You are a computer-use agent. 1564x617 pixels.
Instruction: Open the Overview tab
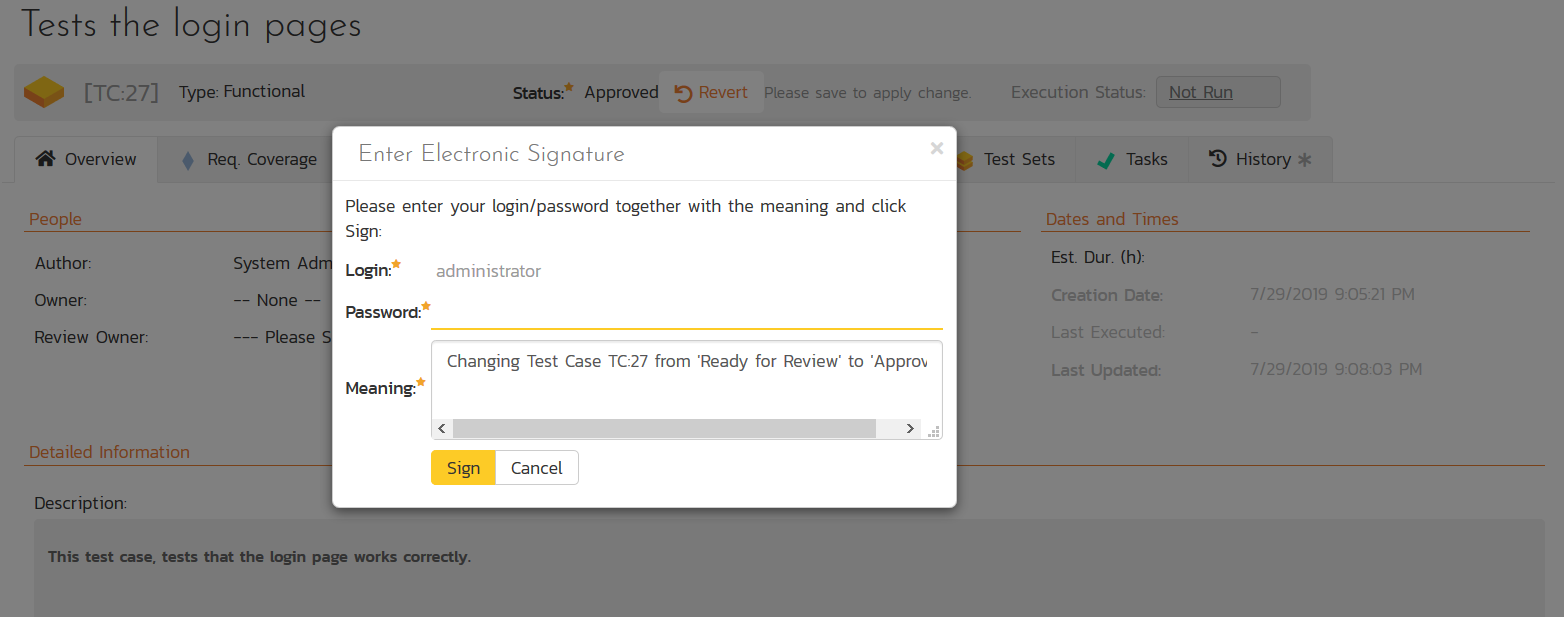[87, 160]
